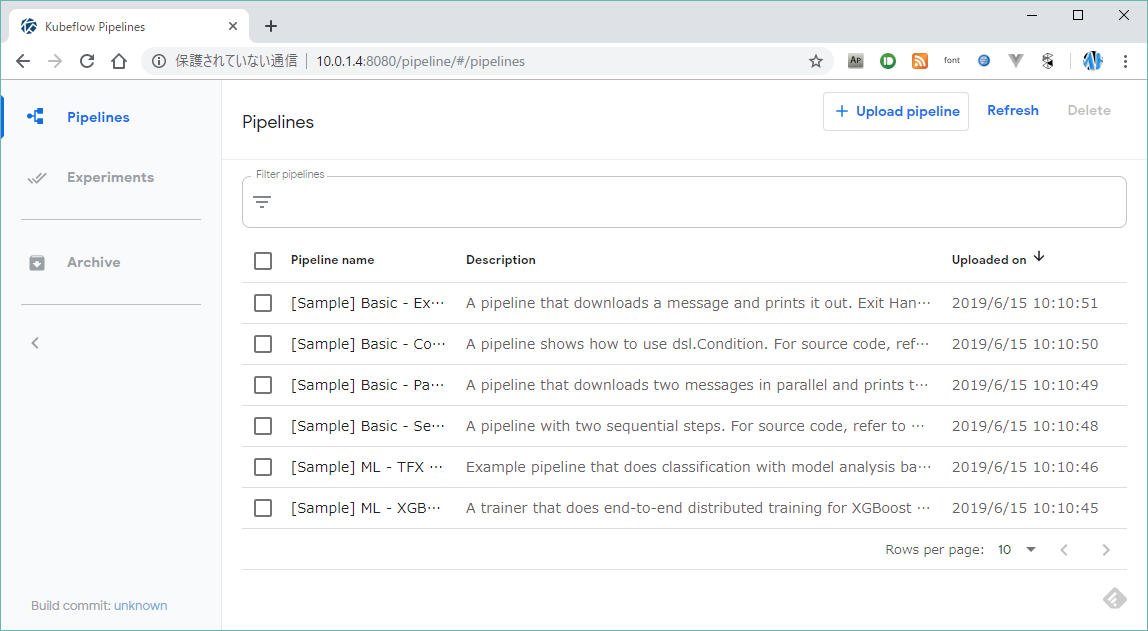The height and width of the screenshot is (631, 1148).
Task: Check the 10:10:49 pipeline row checkbox
Action: pos(263,385)
